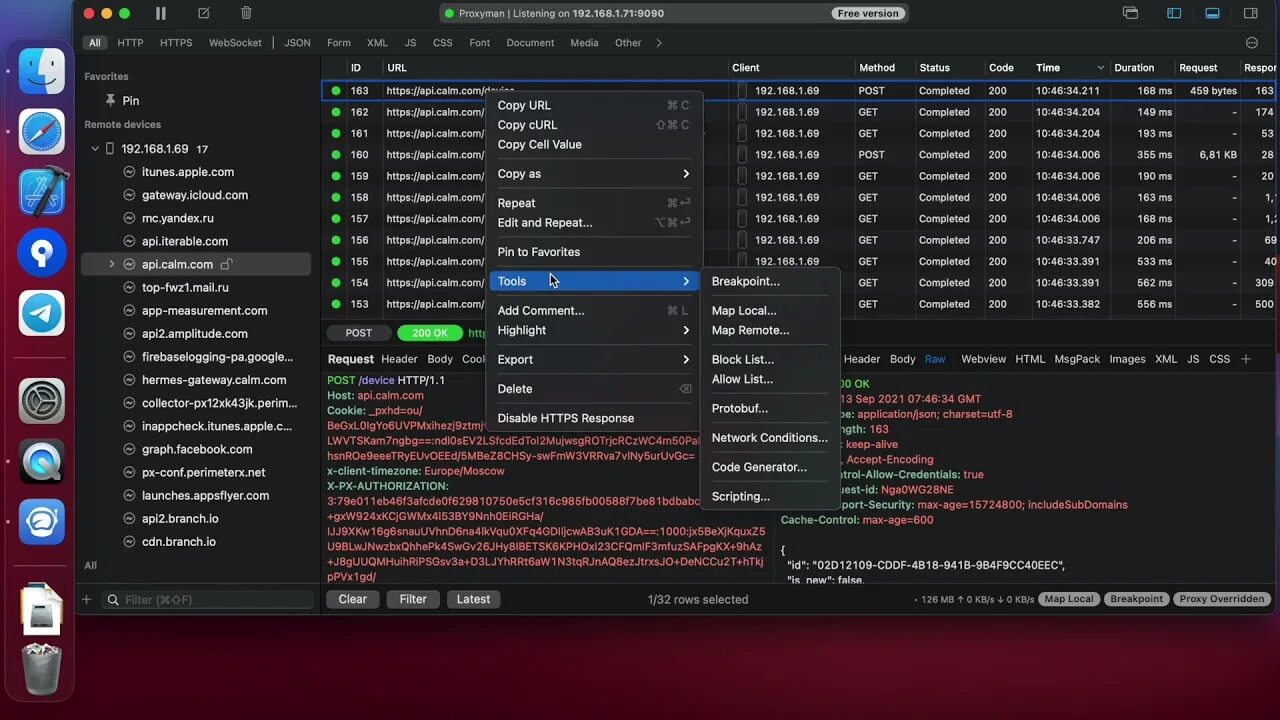The width and height of the screenshot is (1280, 720).
Task: Open request Header tab
Action: [x=399, y=359]
